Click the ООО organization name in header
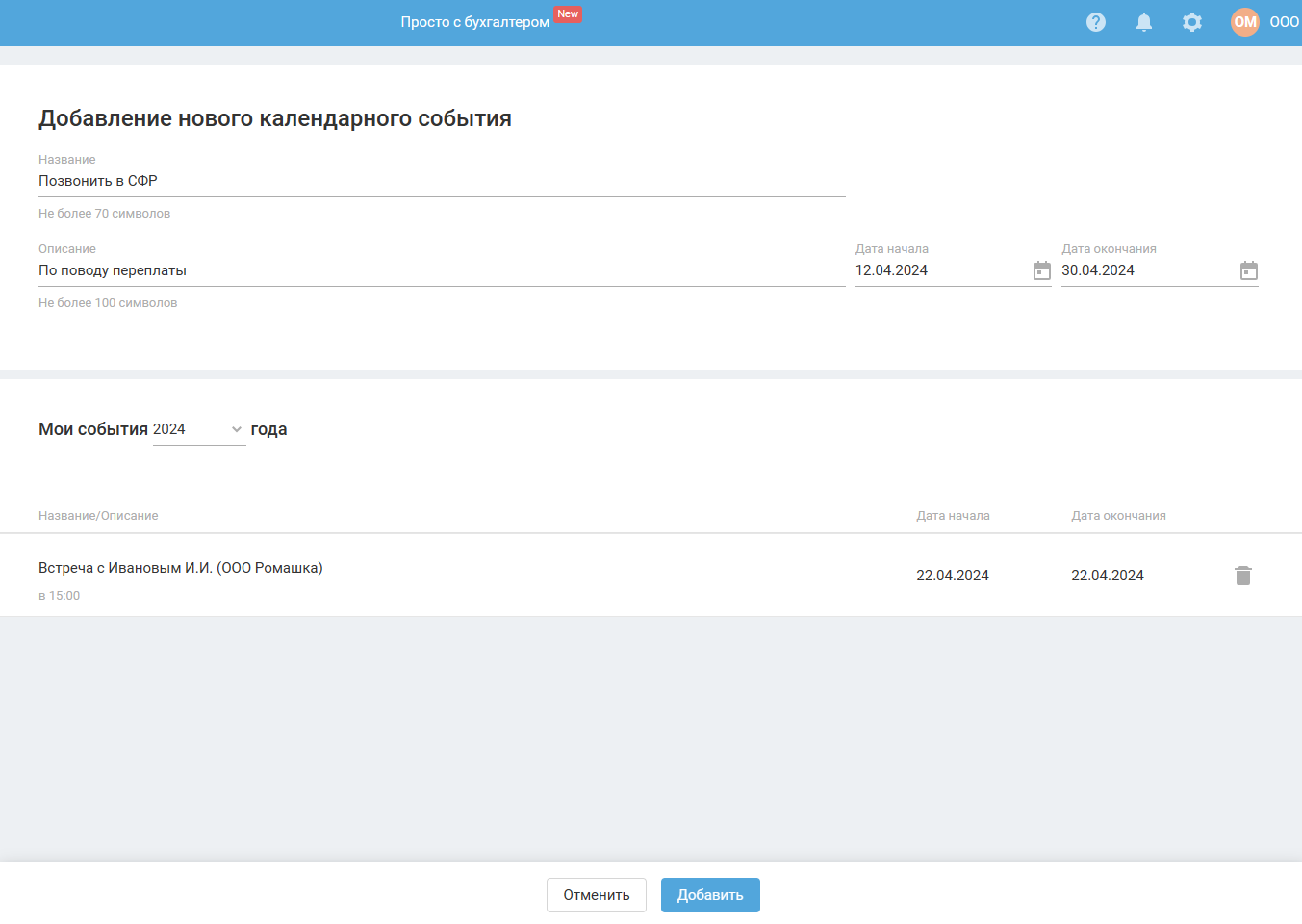 point(1285,22)
